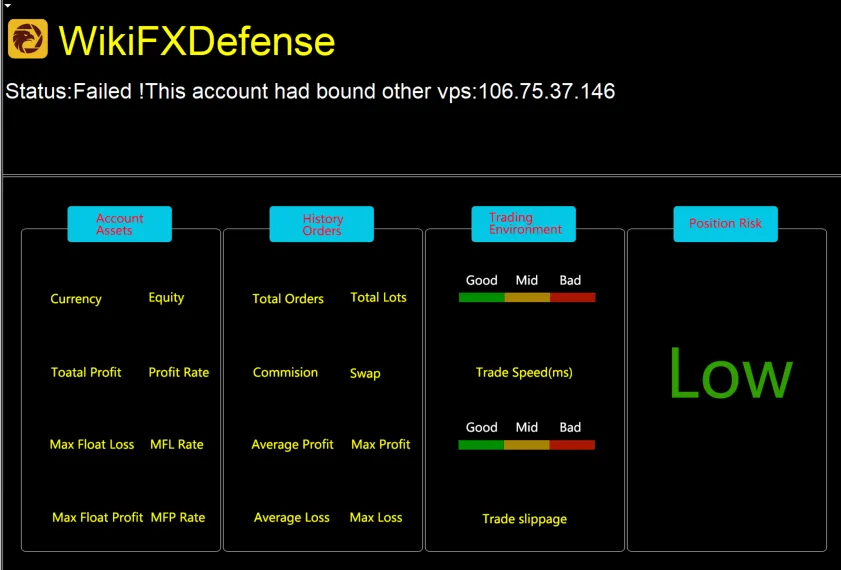Click the MFL Rate label
Viewport: 841px width, 570px height.
click(176, 445)
